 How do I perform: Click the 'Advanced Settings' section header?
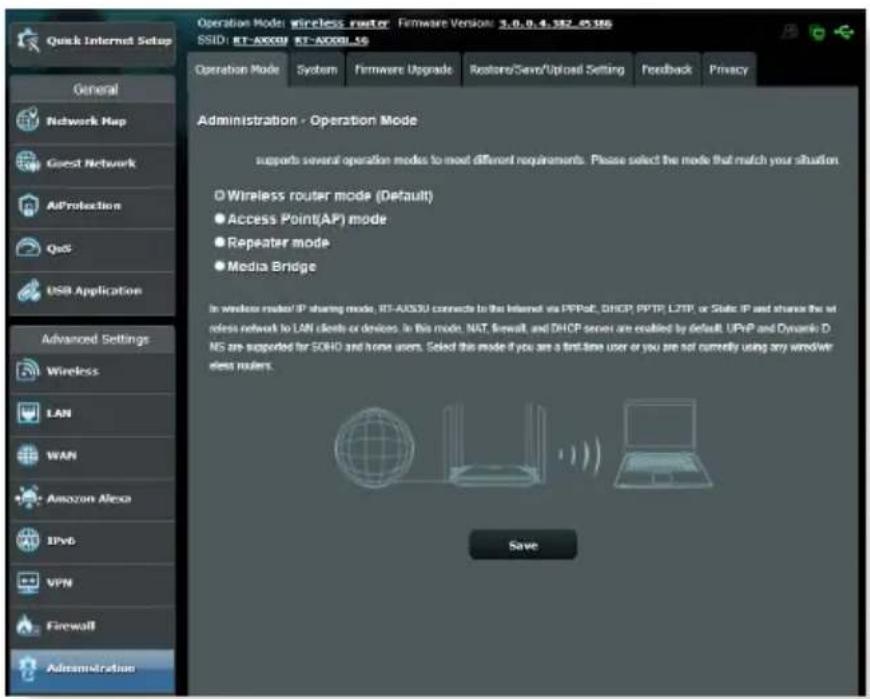[95, 339]
